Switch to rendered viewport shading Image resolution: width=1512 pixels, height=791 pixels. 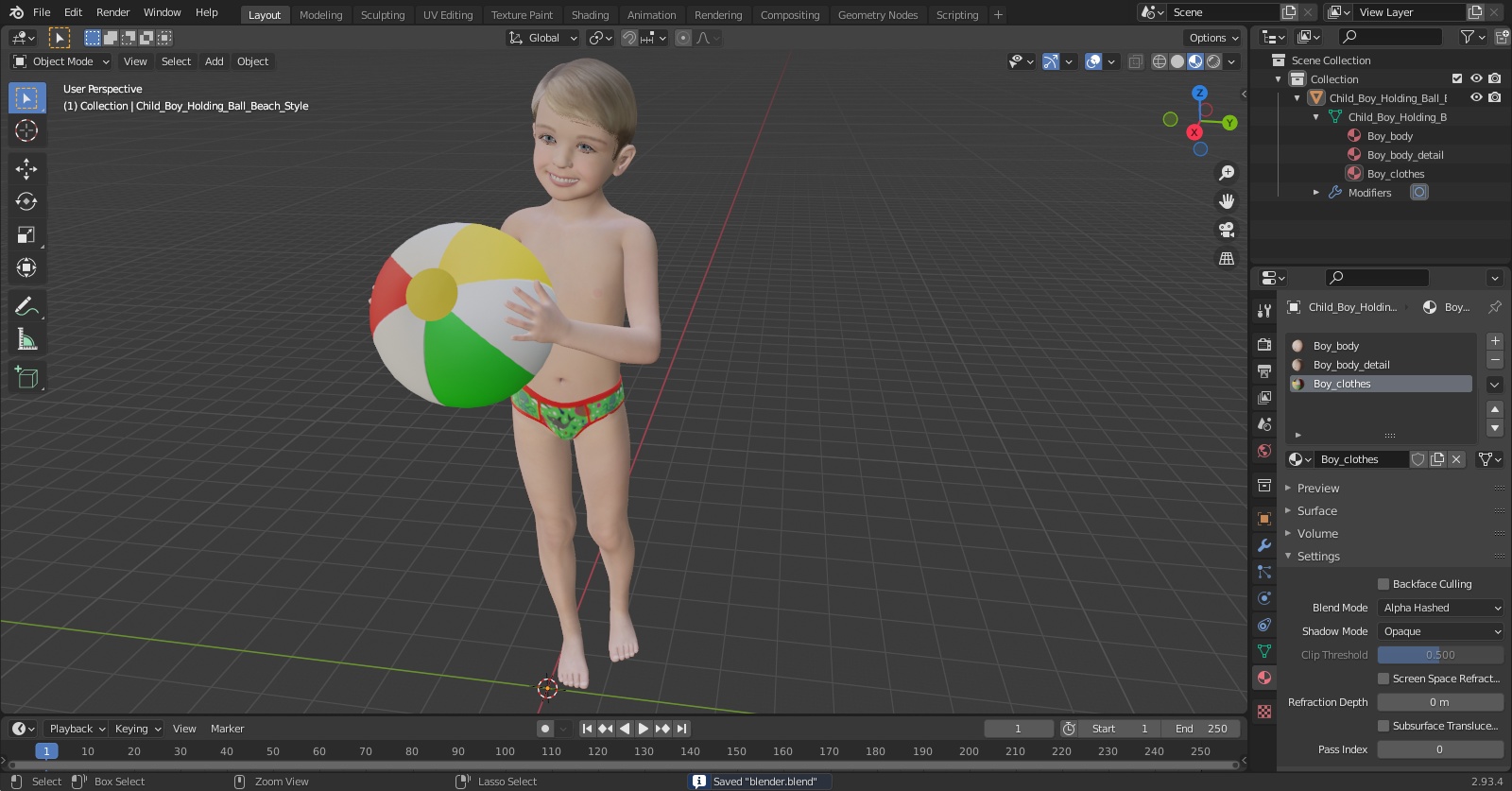point(1213,61)
